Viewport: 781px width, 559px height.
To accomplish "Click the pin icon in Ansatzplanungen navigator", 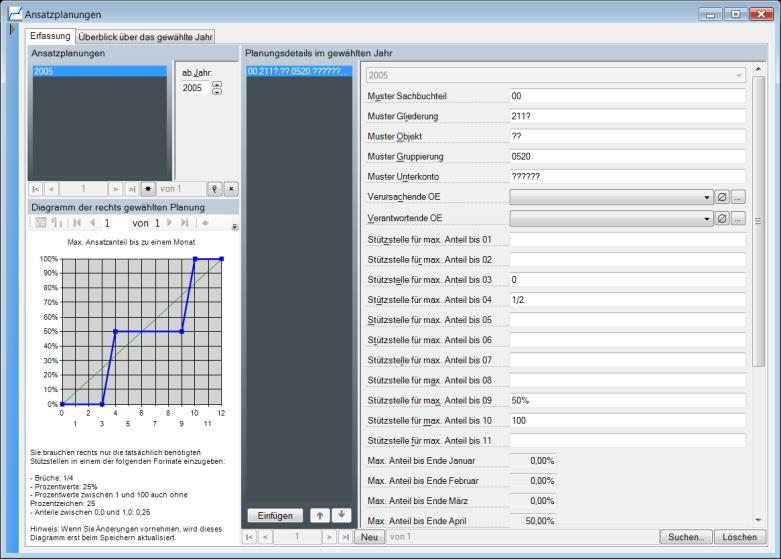I will coord(215,189).
